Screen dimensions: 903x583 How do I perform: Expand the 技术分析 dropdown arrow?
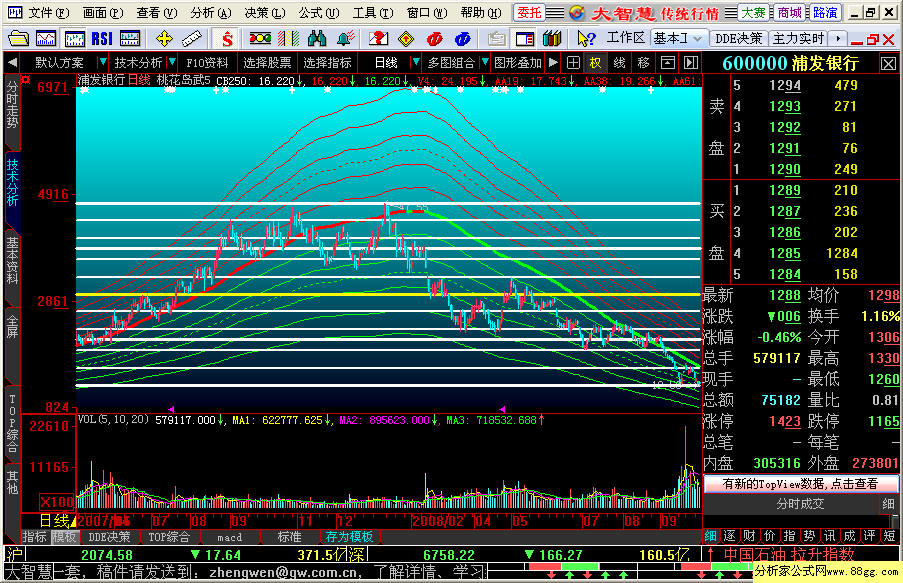(x=172, y=62)
